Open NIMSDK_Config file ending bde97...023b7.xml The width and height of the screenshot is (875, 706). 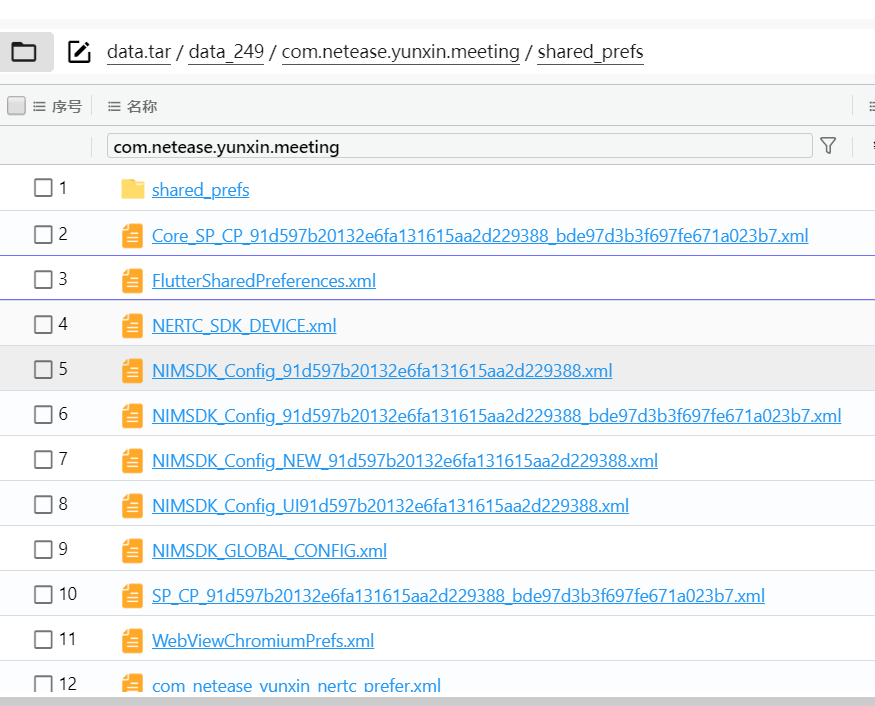coord(497,416)
